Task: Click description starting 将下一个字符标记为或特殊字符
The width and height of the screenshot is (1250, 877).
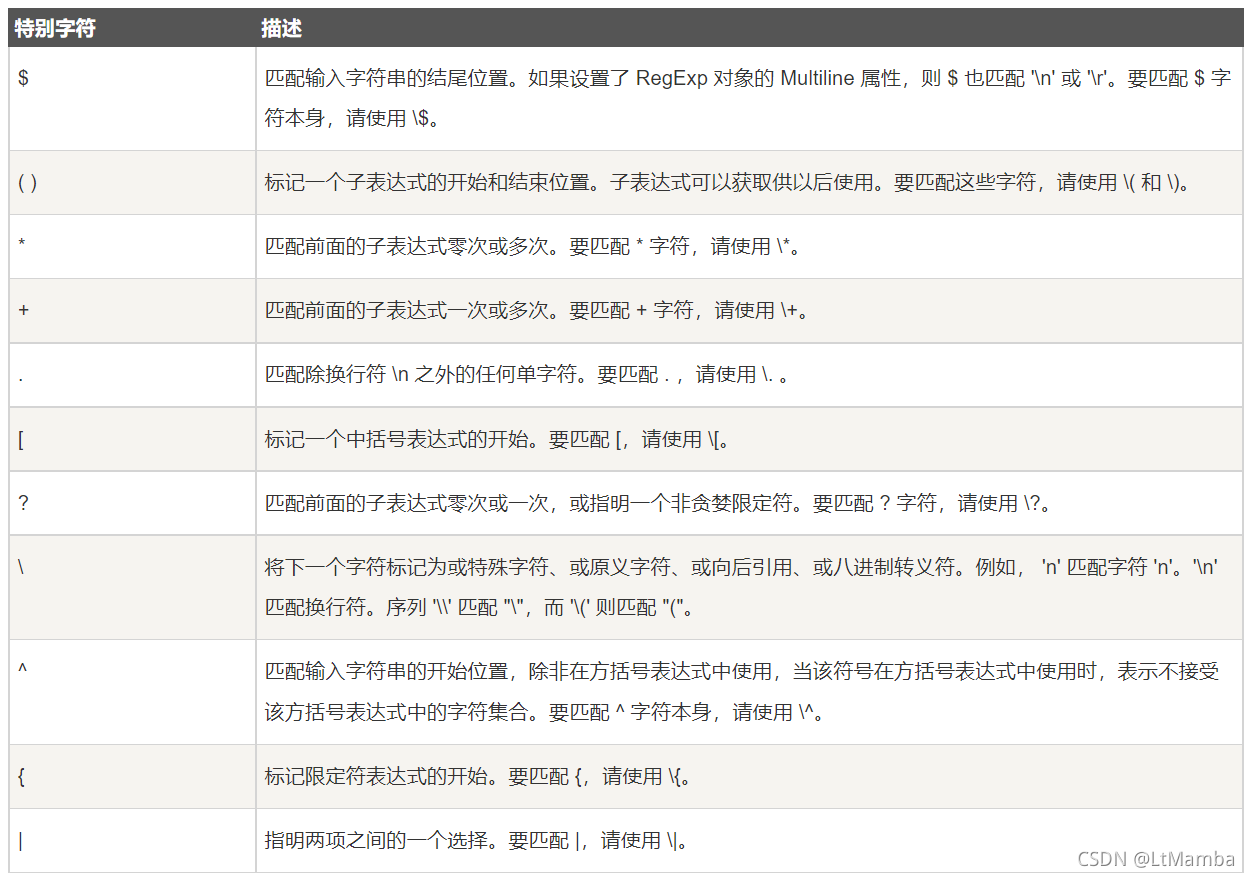Action: tap(748, 587)
